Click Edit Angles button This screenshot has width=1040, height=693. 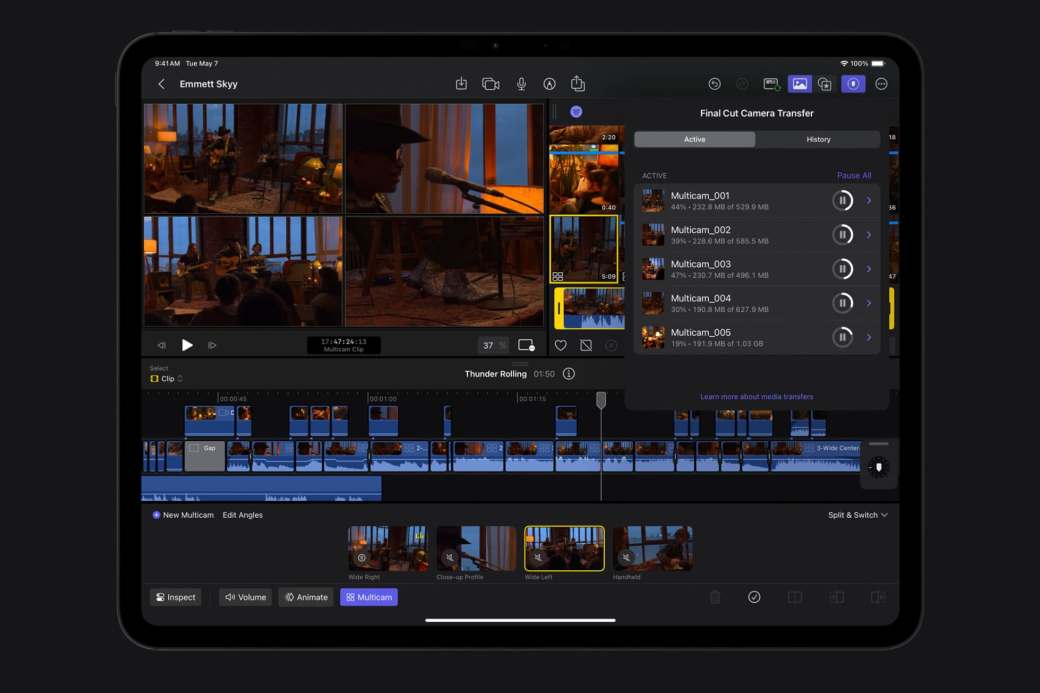coord(243,515)
